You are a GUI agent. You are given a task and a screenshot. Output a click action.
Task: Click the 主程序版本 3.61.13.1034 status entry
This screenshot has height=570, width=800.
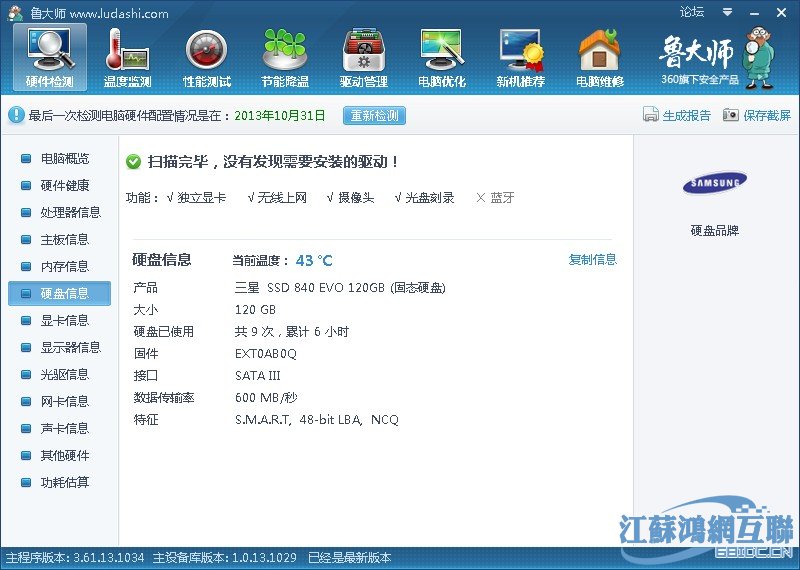click(x=75, y=558)
